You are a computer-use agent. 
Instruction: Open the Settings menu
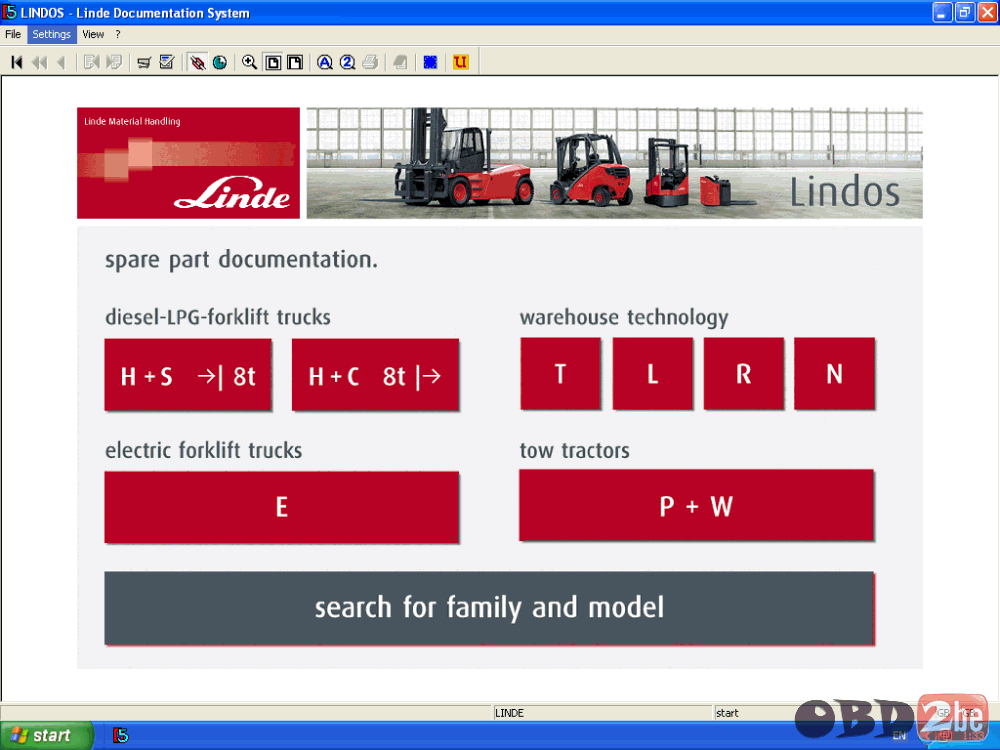tap(52, 34)
